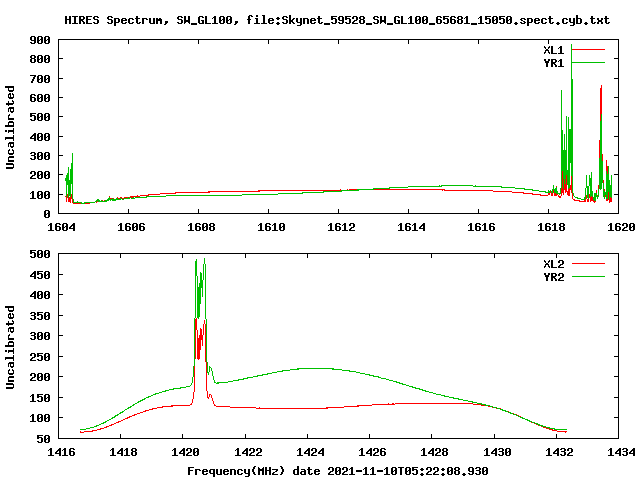The height and width of the screenshot is (480, 640).
Task: Click the 1430 frequency tick label
Action: coord(497,452)
